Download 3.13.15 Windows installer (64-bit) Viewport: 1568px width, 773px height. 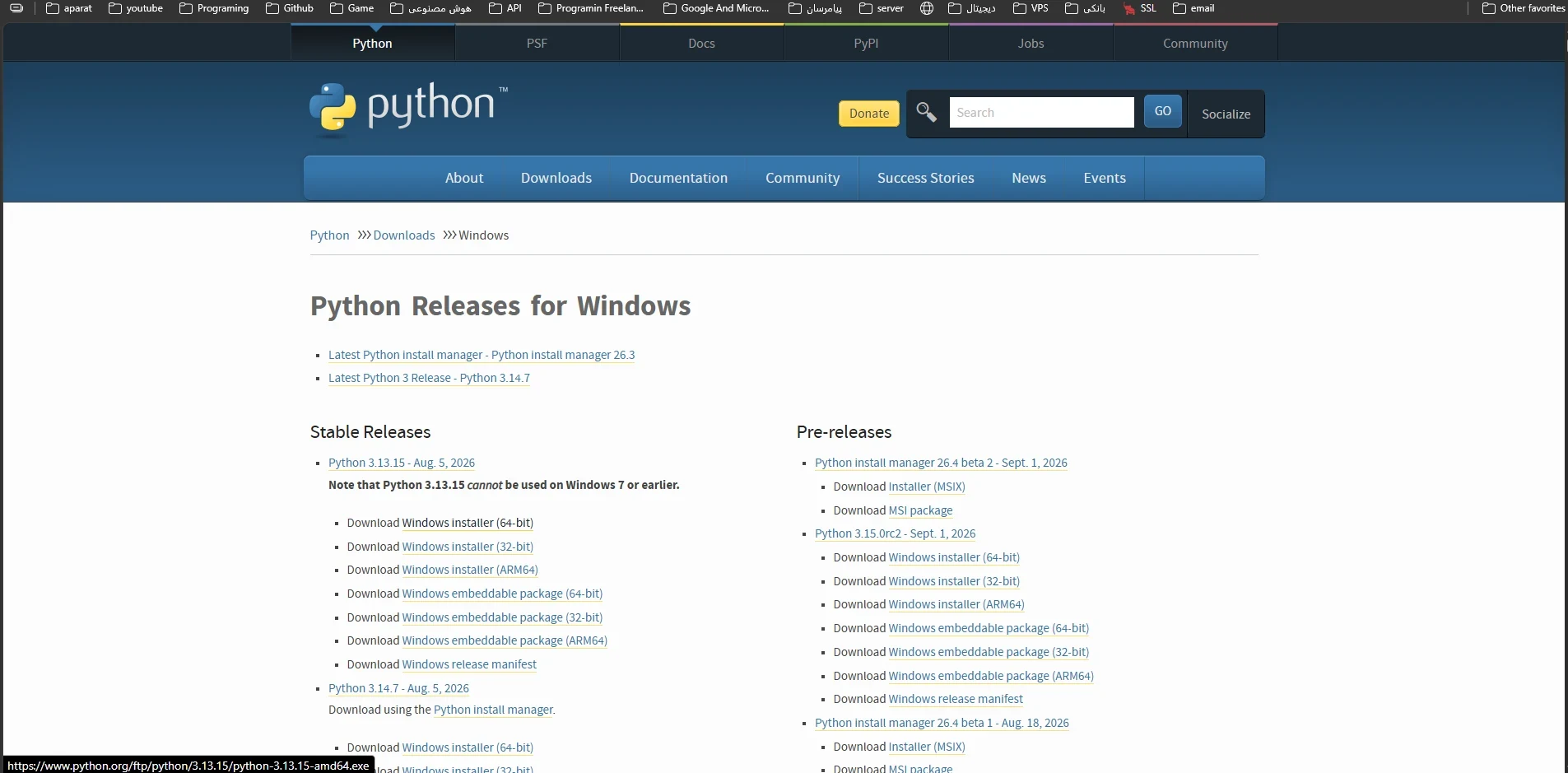(468, 523)
